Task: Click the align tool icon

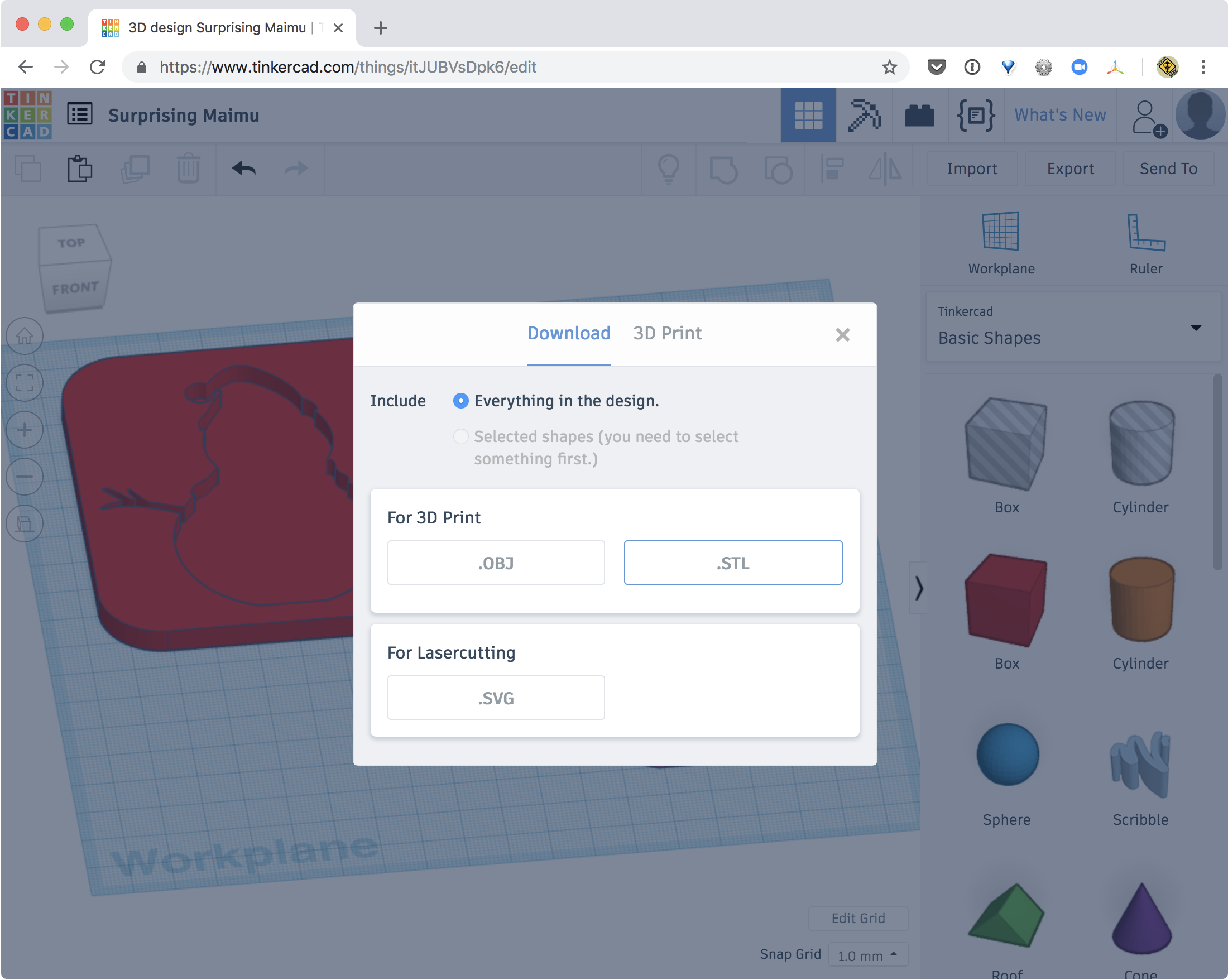Action: [832, 169]
